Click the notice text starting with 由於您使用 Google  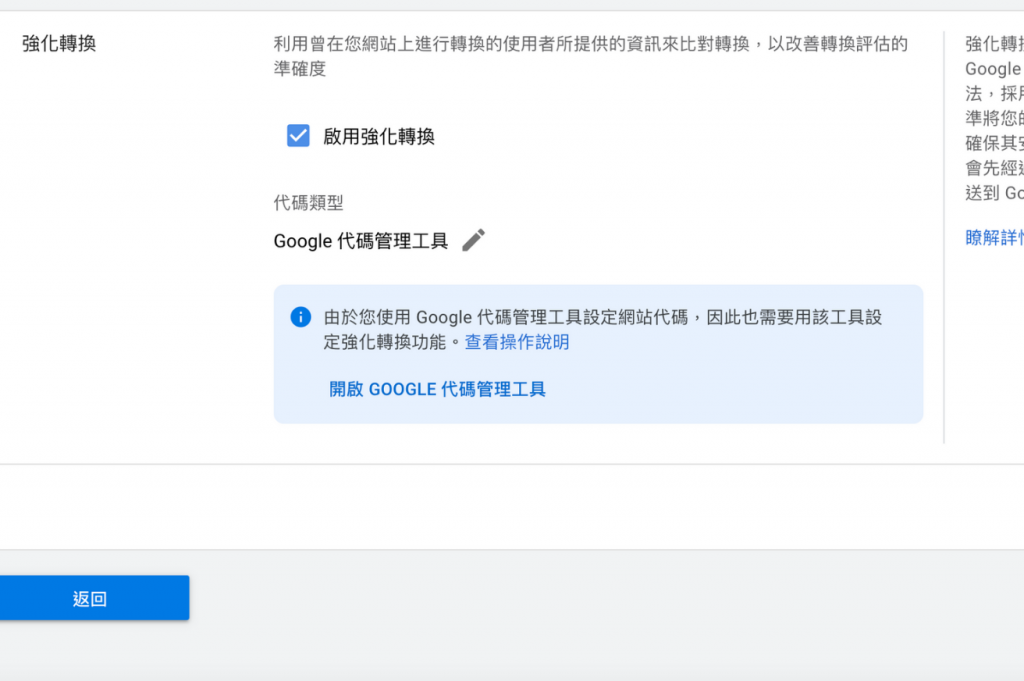point(603,330)
